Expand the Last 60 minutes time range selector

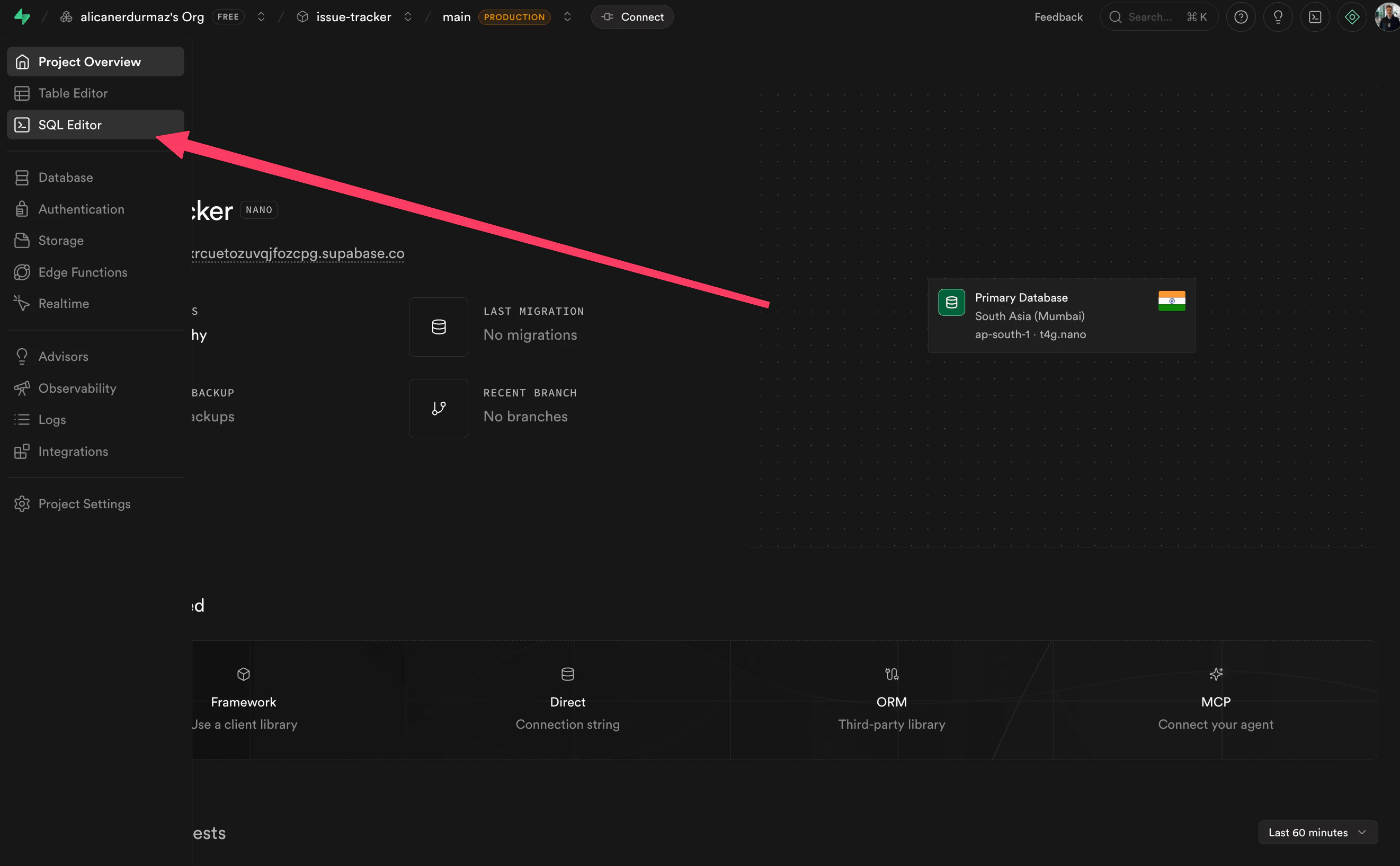click(x=1317, y=832)
